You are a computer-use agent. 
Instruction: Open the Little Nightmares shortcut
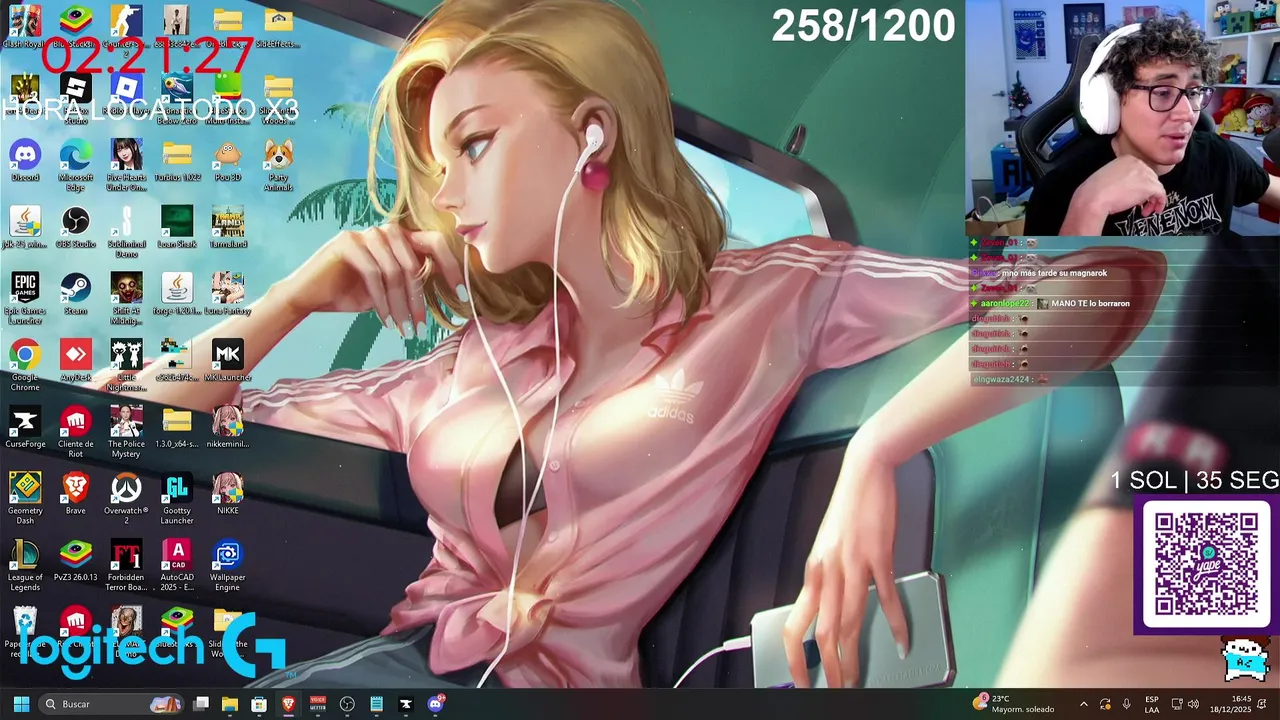[x=126, y=365]
